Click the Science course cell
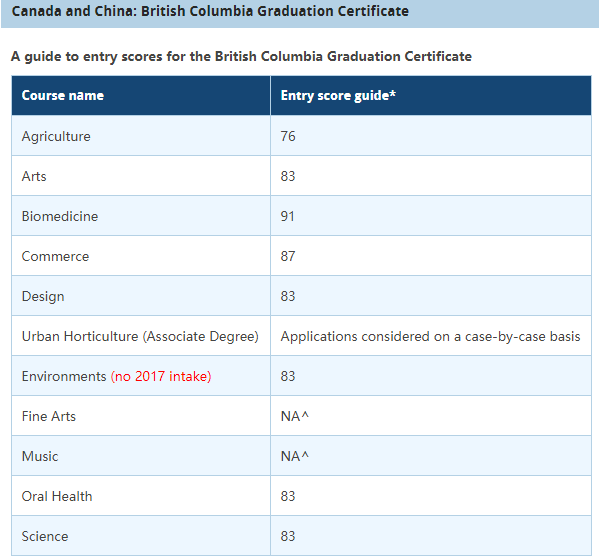 click(141, 536)
